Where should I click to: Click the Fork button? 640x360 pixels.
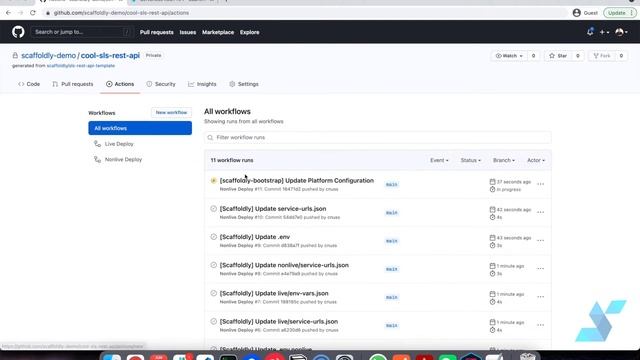(x=602, y=56)
